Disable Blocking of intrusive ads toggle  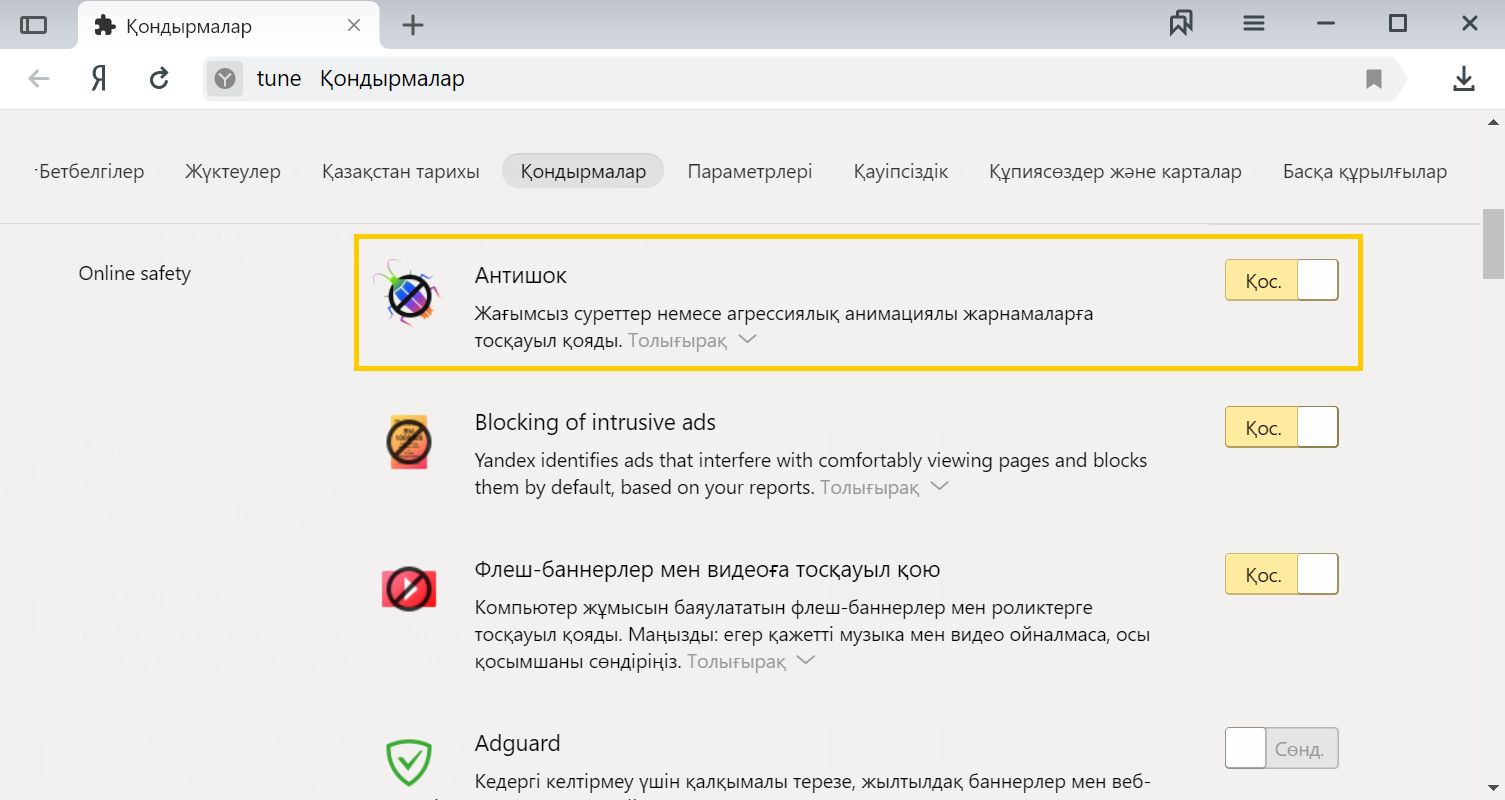pos(1281,428)
